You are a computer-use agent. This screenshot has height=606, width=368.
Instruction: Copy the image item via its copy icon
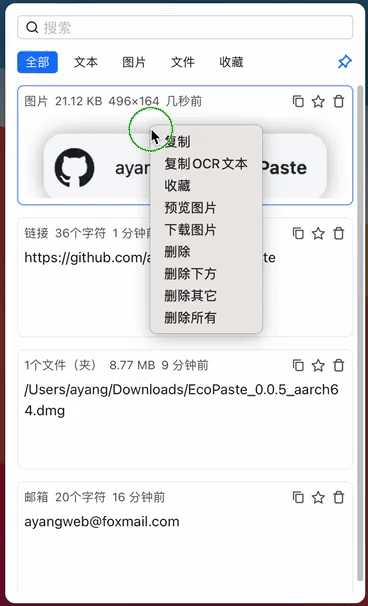click(x=298, y=101)
